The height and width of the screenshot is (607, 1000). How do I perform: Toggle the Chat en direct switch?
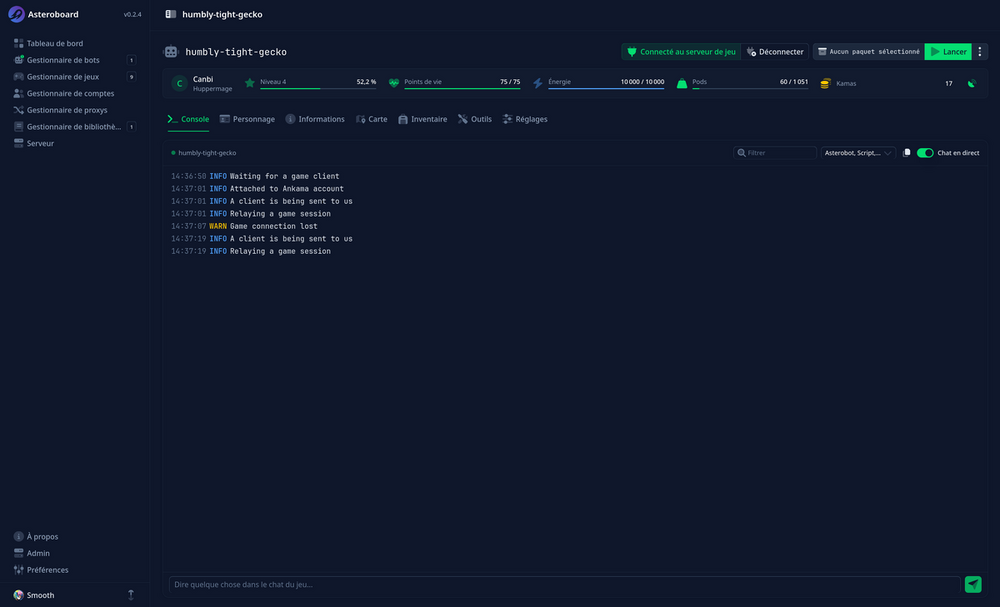(925, 153)
